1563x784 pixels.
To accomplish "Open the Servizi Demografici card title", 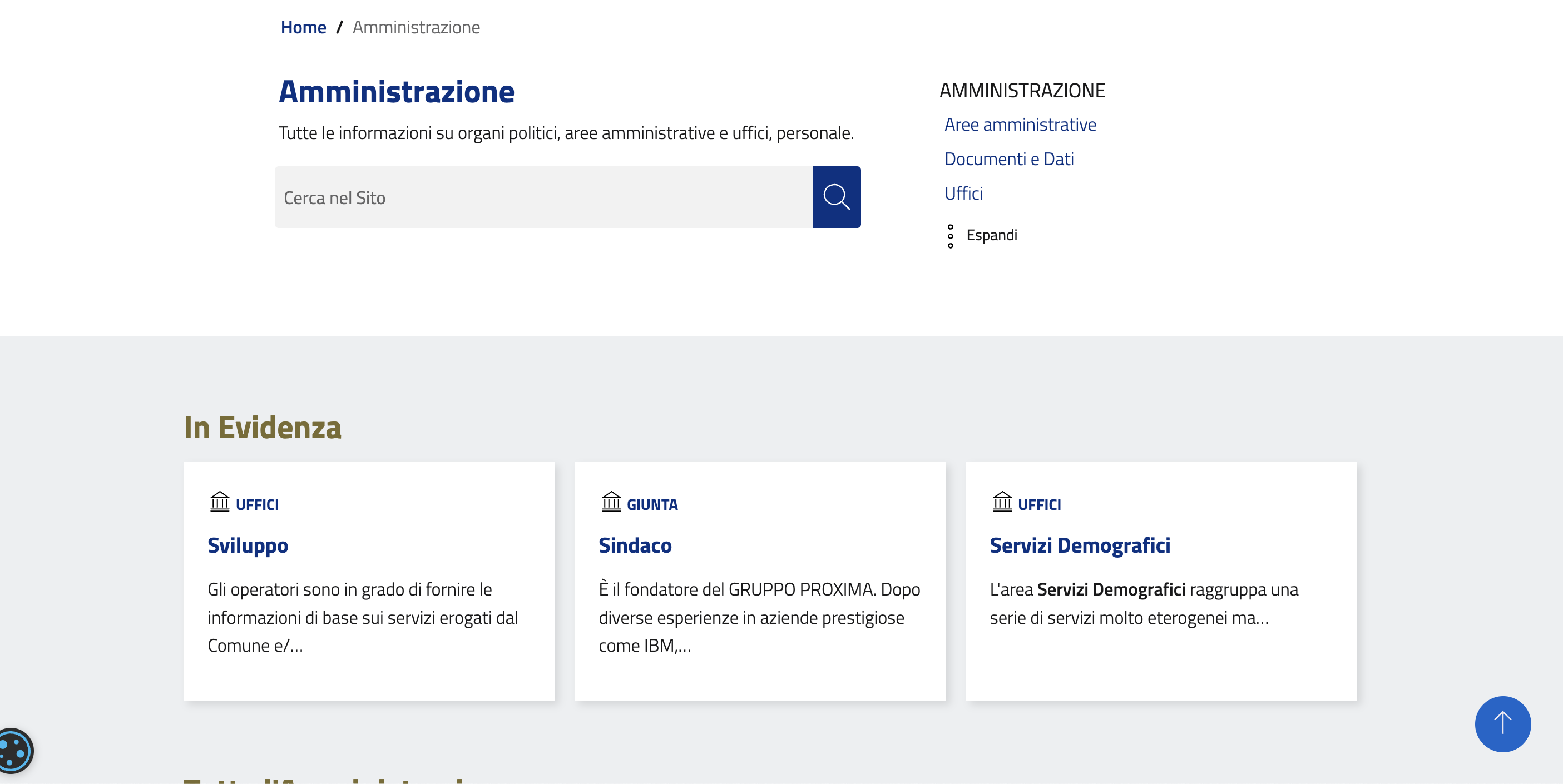I will coord(1080,545).
